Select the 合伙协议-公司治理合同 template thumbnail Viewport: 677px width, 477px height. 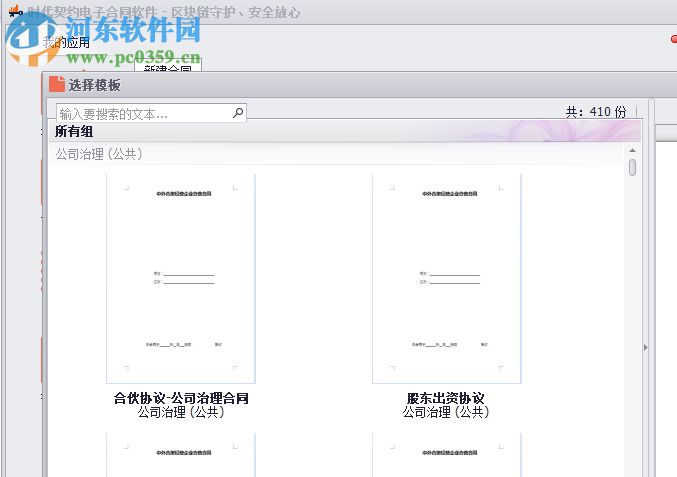pyautogui.click(x=181, y=278)
